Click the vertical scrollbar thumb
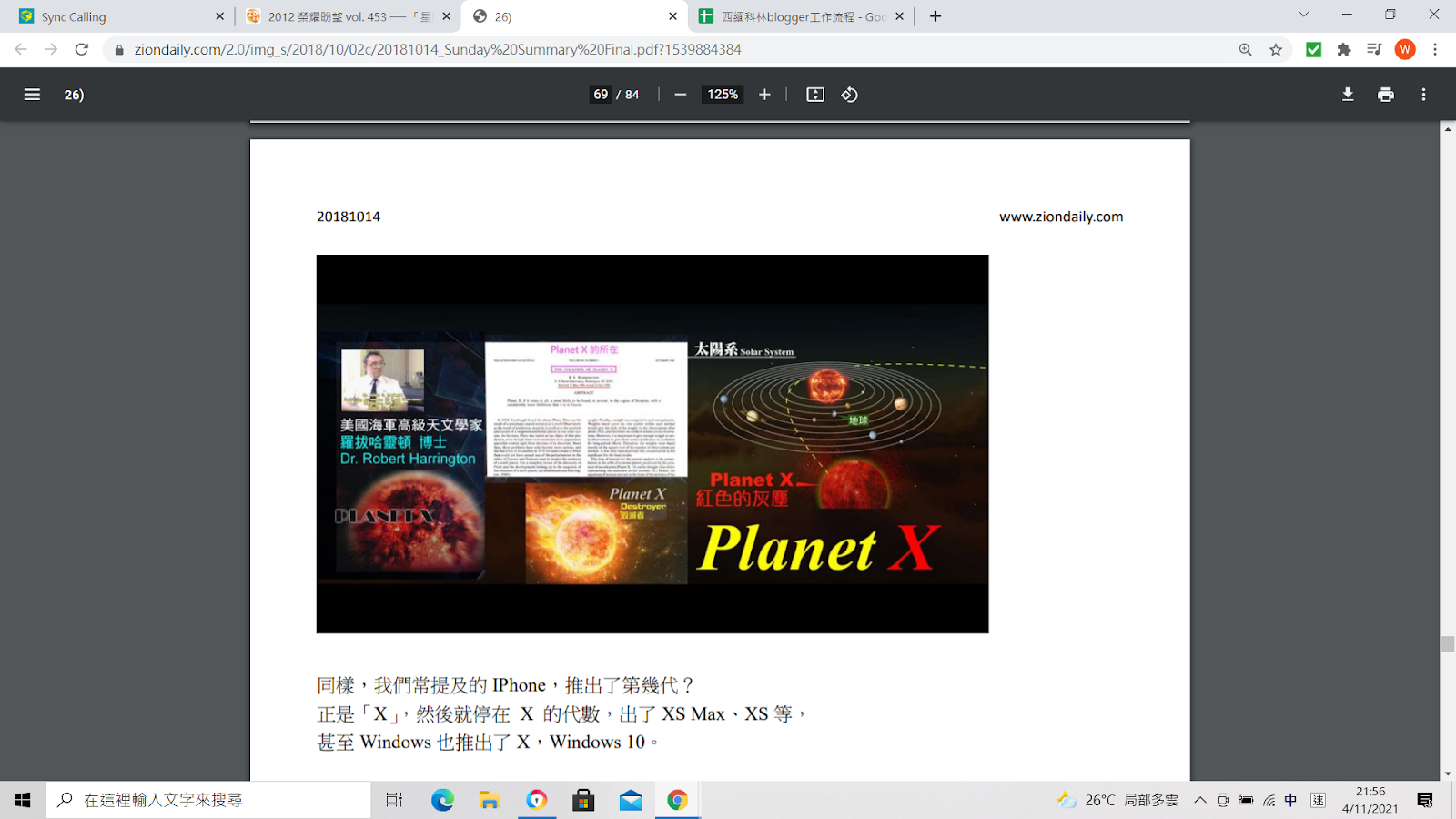 pyautogui.click(x=1447, y=644)
